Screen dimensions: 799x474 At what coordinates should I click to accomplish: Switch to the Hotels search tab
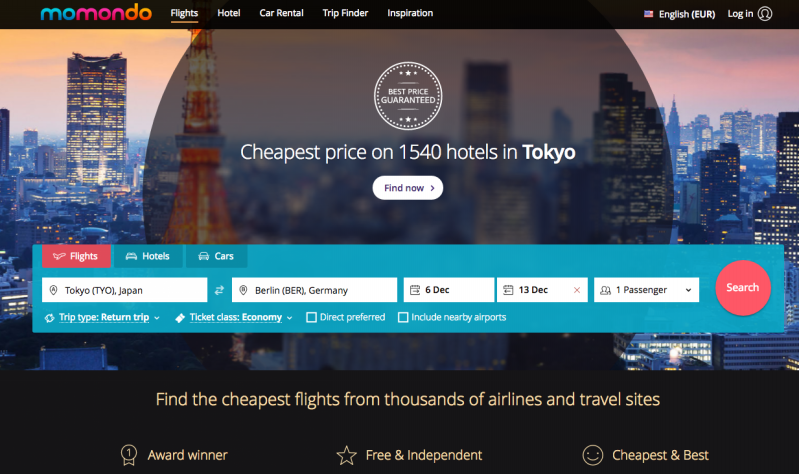click(148, 256)
